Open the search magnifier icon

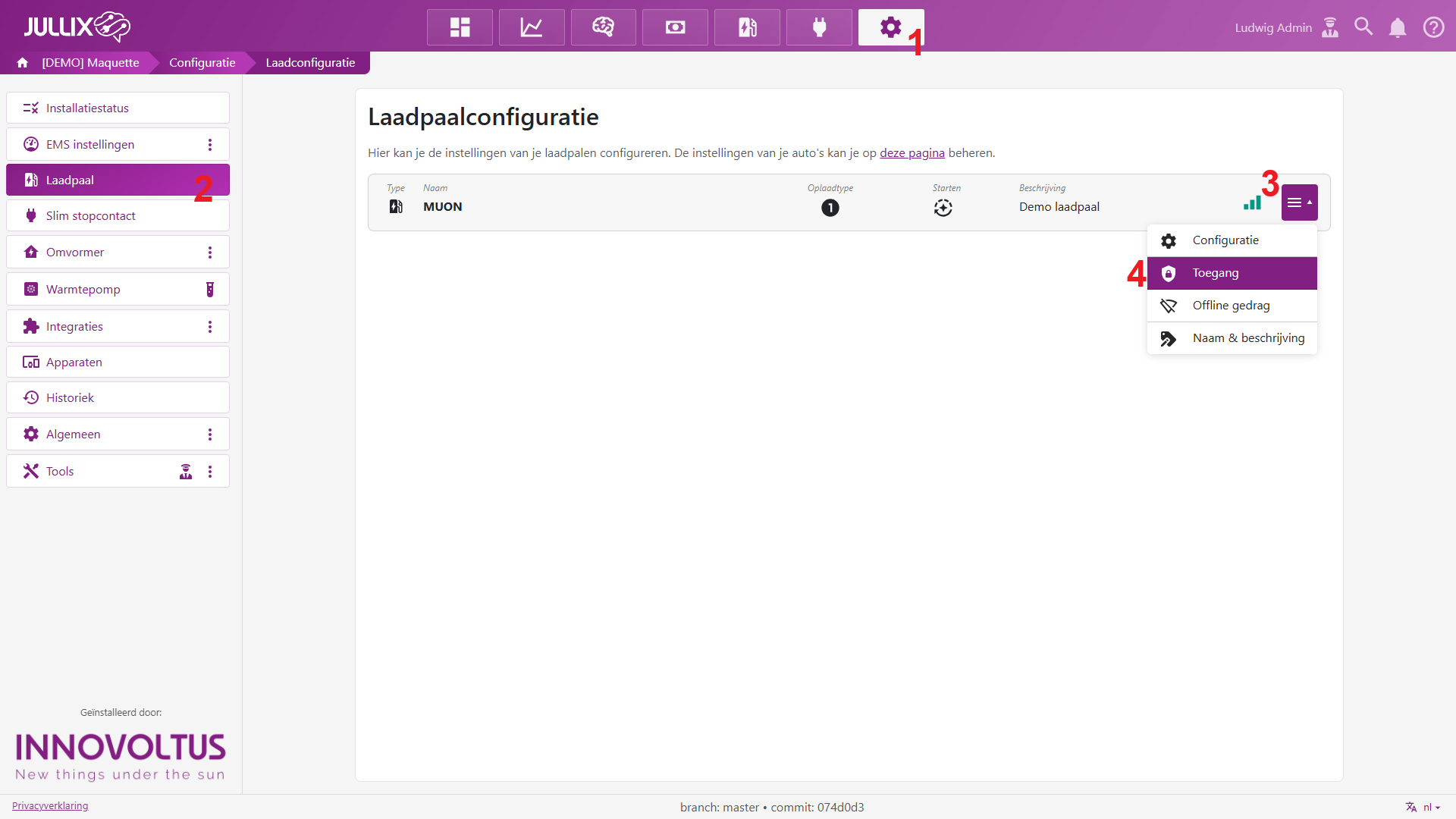click(x=1363, y=27)
